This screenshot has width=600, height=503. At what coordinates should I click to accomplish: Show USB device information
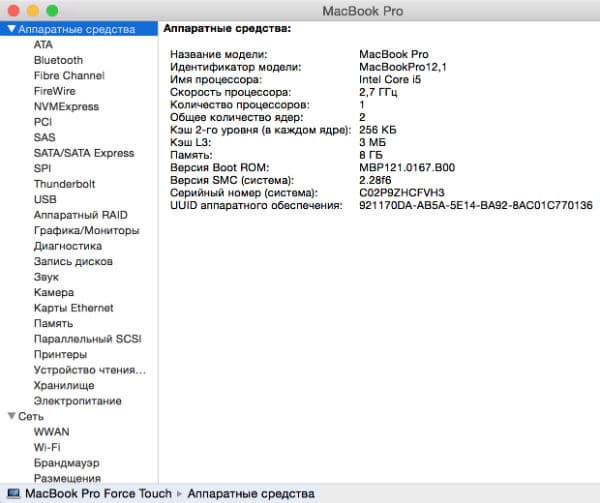point(45,199)
